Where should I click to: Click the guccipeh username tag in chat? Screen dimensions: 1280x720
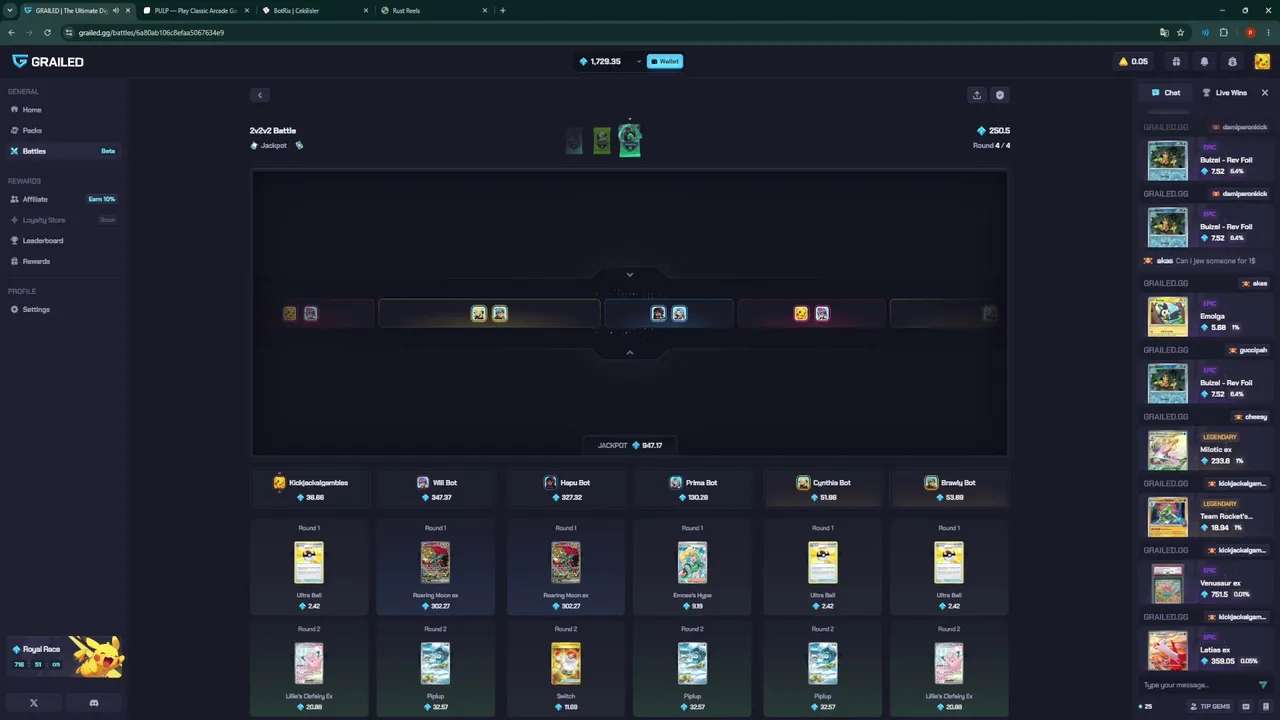tap(1247, 350)
